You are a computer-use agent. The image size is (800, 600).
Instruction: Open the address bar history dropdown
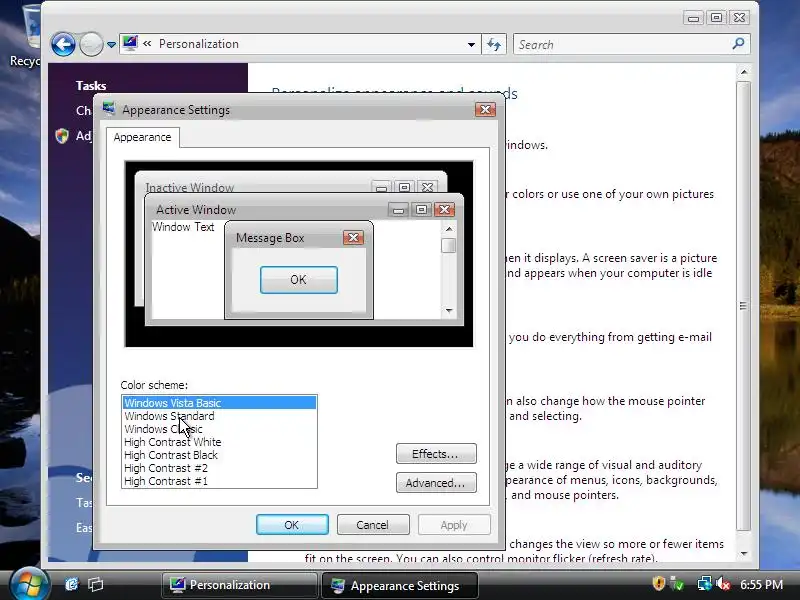[x=471, y=44]
